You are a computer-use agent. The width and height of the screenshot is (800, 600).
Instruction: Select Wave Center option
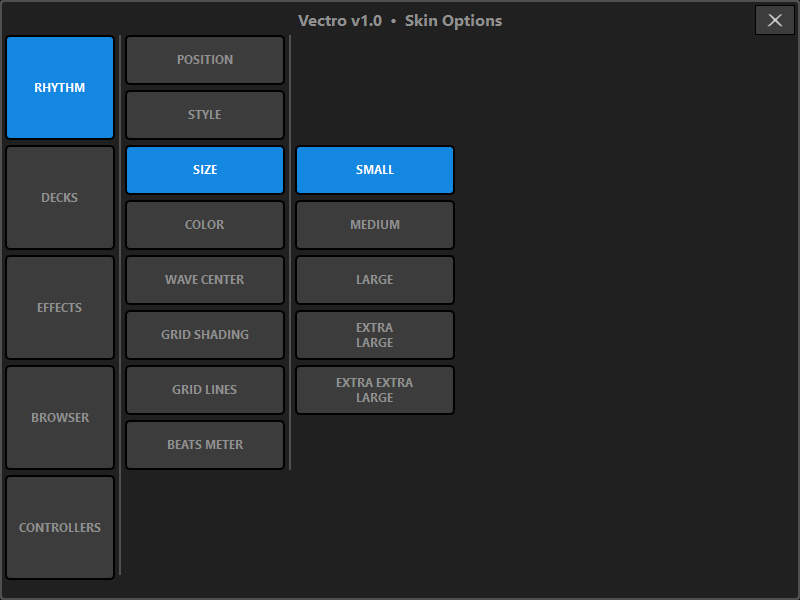coord(205,280)
